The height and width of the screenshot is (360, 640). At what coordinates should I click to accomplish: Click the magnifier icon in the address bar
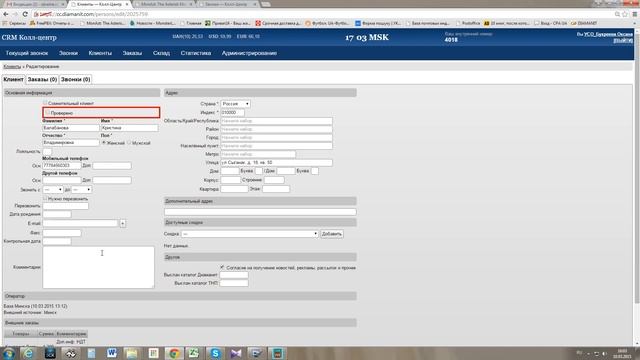point(617,14)
